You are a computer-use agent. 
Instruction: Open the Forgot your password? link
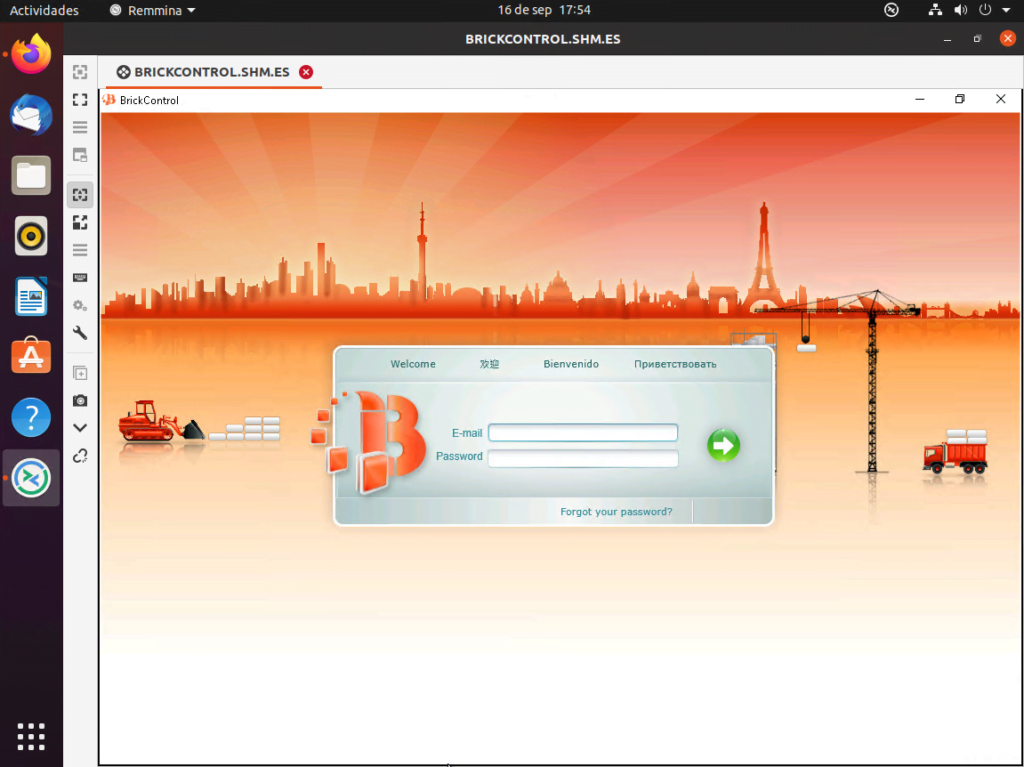tap(616, 512)
